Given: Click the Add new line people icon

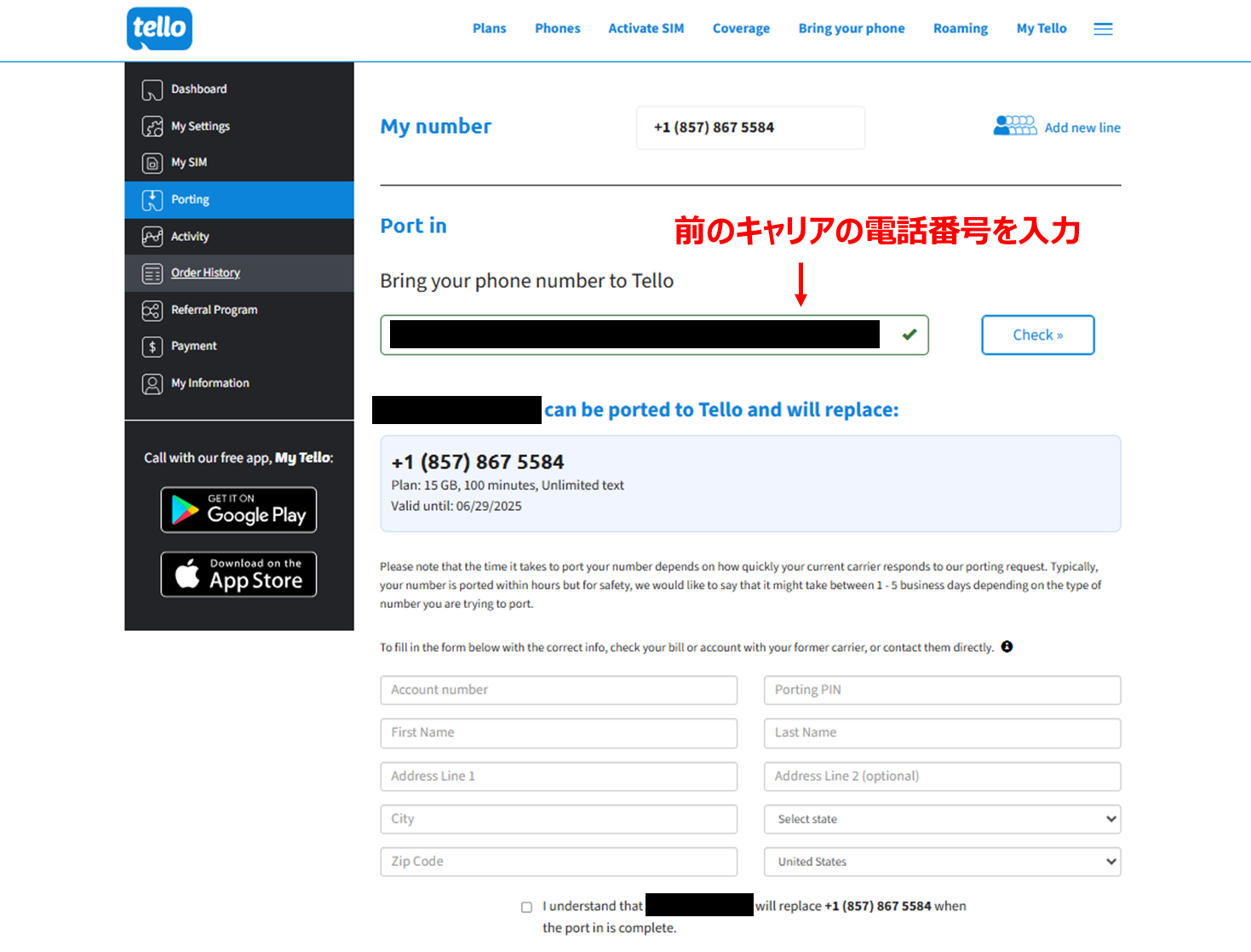Looking at the screenshot, I should click(x=1015, y=126).
